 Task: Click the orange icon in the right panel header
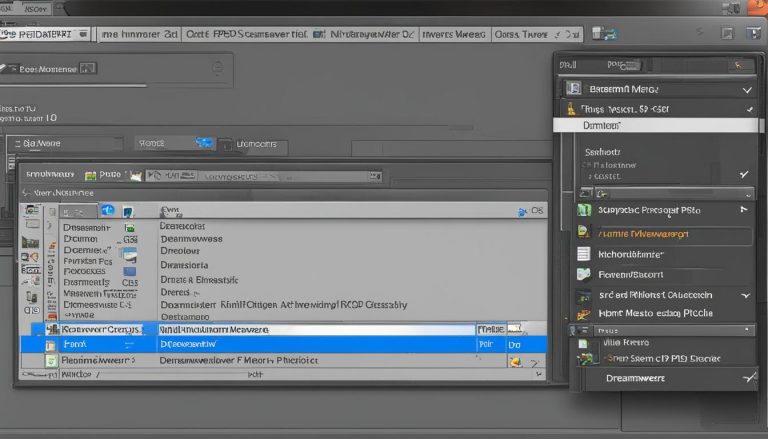point(738,65)
